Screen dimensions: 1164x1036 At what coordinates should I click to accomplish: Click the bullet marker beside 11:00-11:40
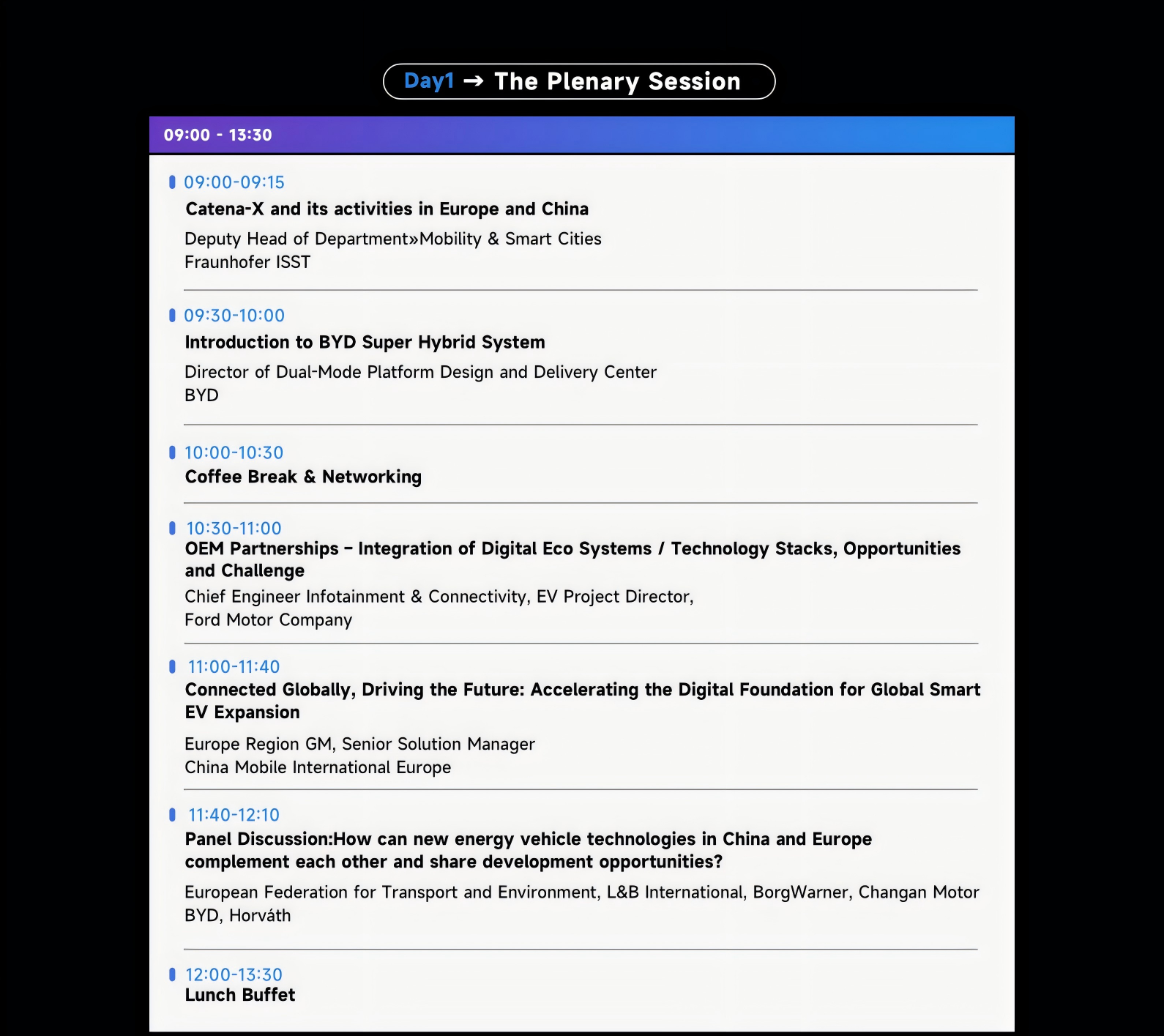point(172,667)
